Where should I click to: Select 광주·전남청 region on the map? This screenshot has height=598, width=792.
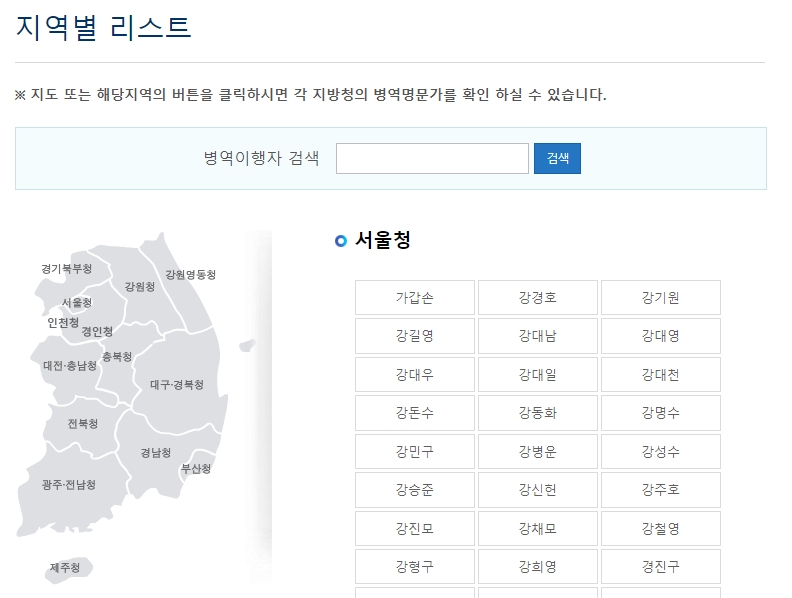click(x=69, y=485)
